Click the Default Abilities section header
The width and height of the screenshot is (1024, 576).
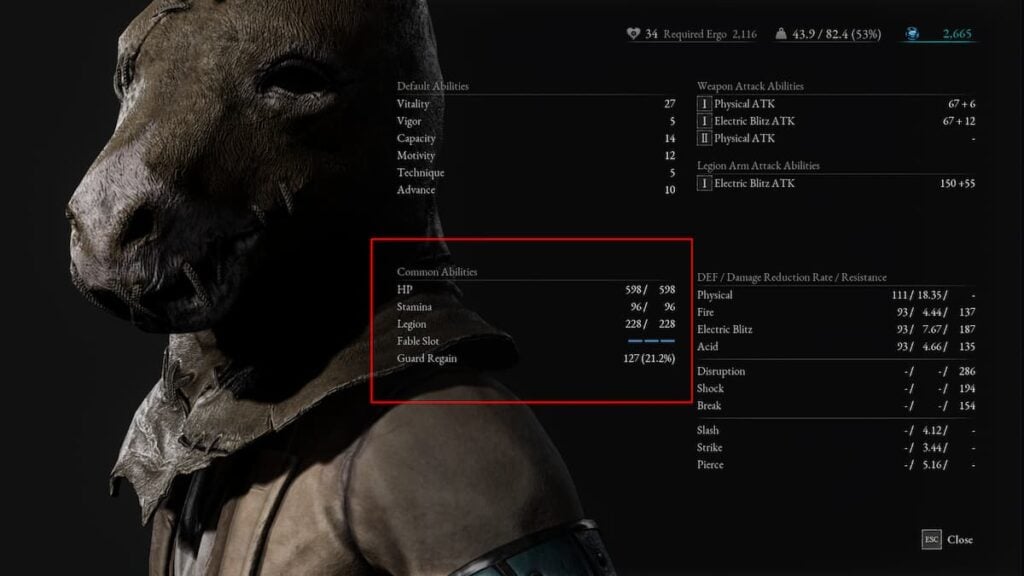click(432, 86)
